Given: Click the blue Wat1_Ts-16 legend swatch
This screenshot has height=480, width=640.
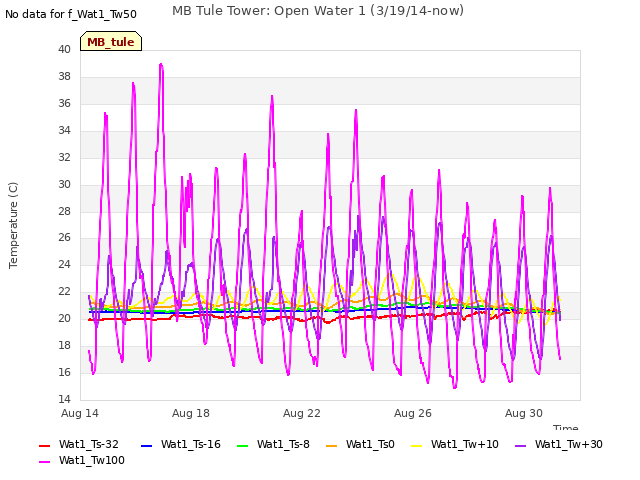Looking at the screenshot, I should pyautogui.click(x=146, y=446).
